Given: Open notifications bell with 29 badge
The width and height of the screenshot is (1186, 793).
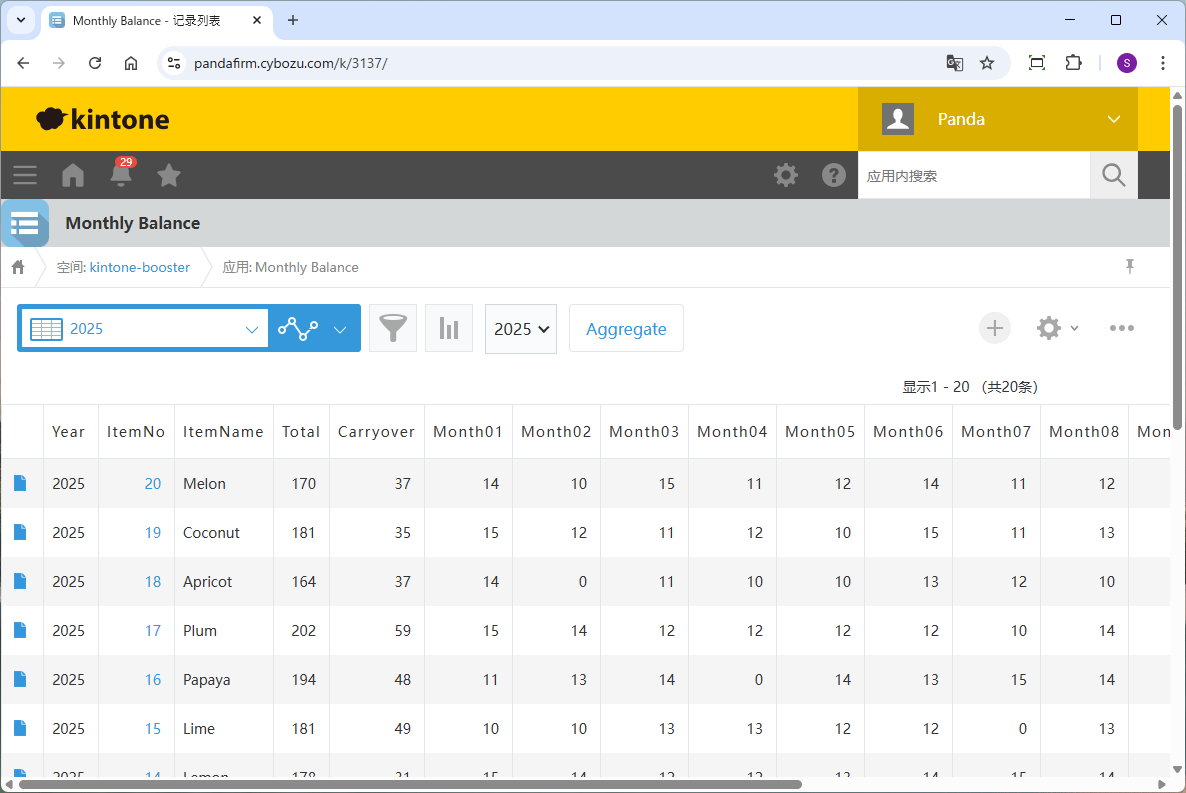Looking at the screenshot, I should [x=121, y=175].
